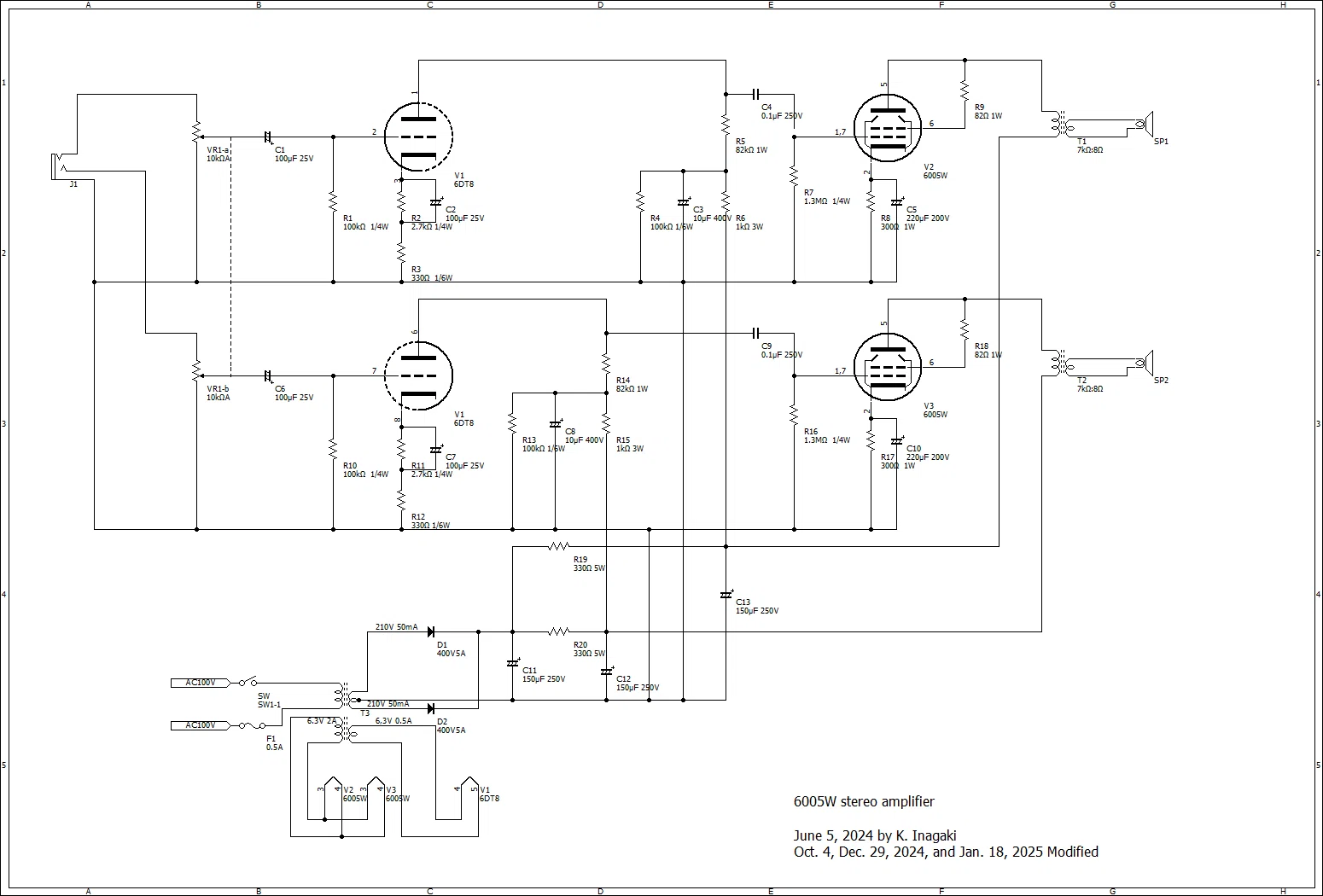Click the C4 0.1µF capacitor symbol
The width and height of the screenshot is (1323, 896).
[x=756, y=94]
